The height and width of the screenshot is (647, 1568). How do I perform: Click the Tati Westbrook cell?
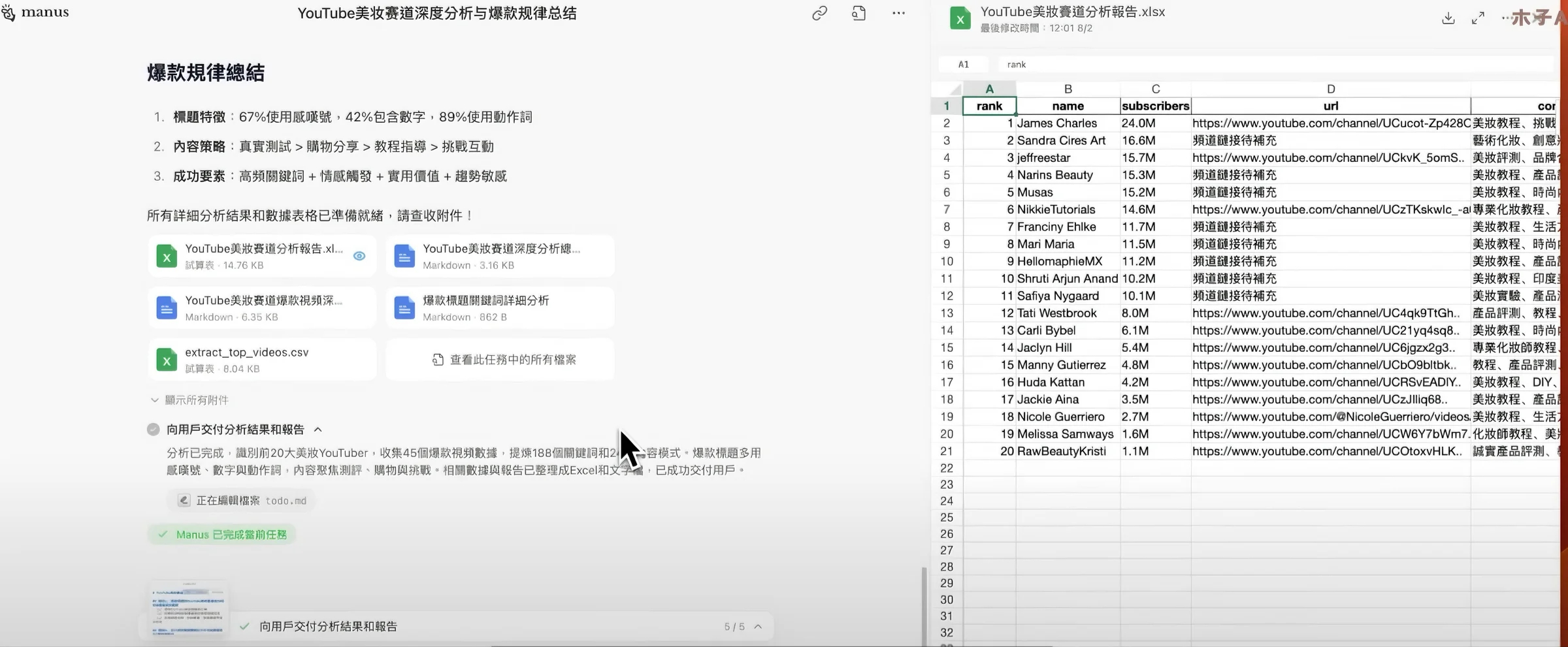[1068, 313]
